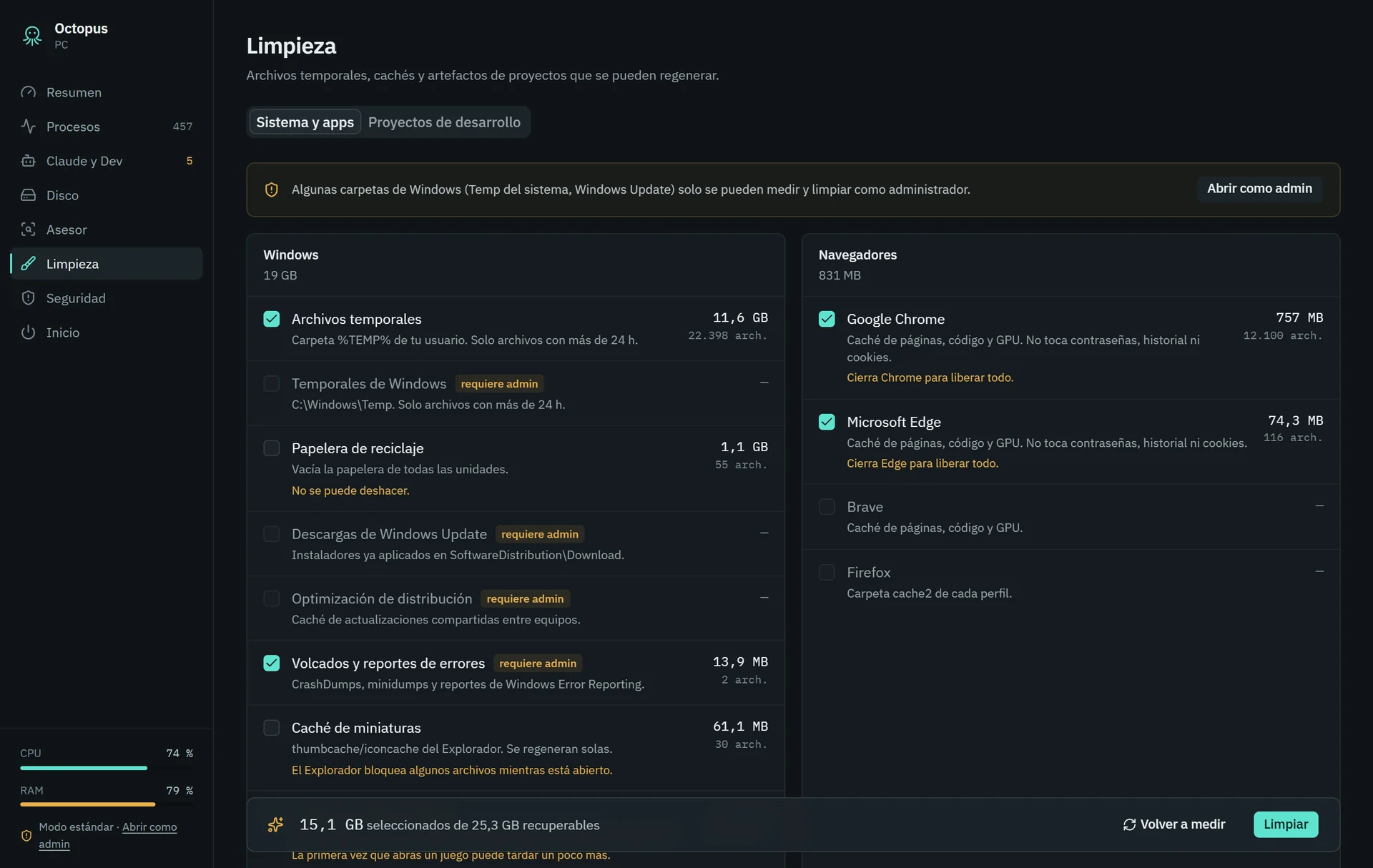Image resolution: width=1373 pixels, height=868 pixels.
Task: Click the shield icon in admin warning banner
Action: point(272,189)
